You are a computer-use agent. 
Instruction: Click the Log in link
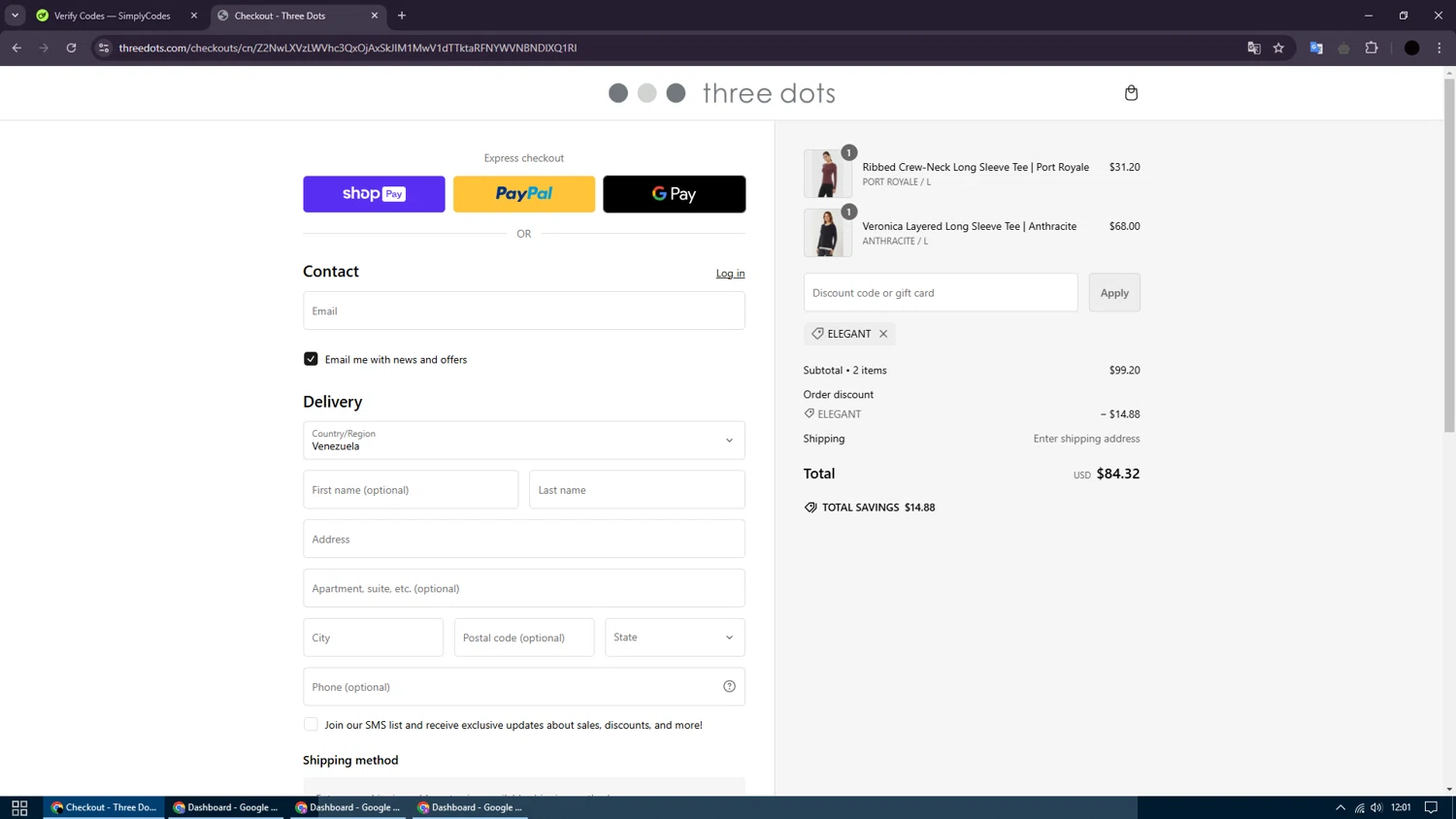(730, 274)
